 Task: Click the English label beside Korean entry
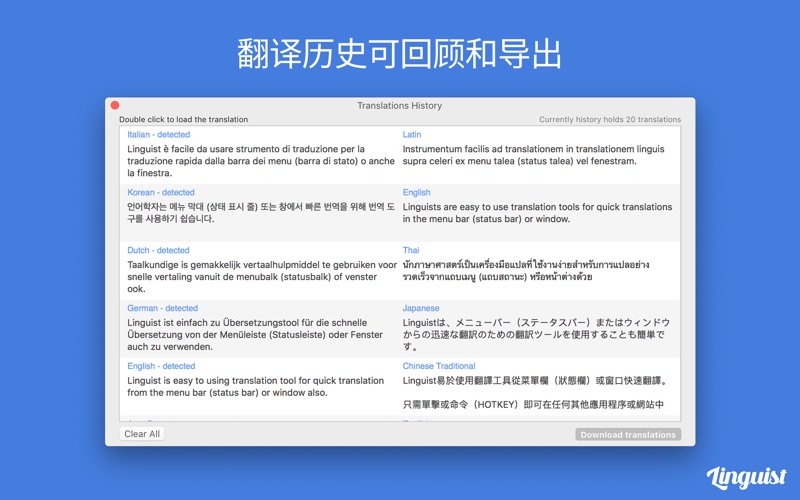pos(416,192)
